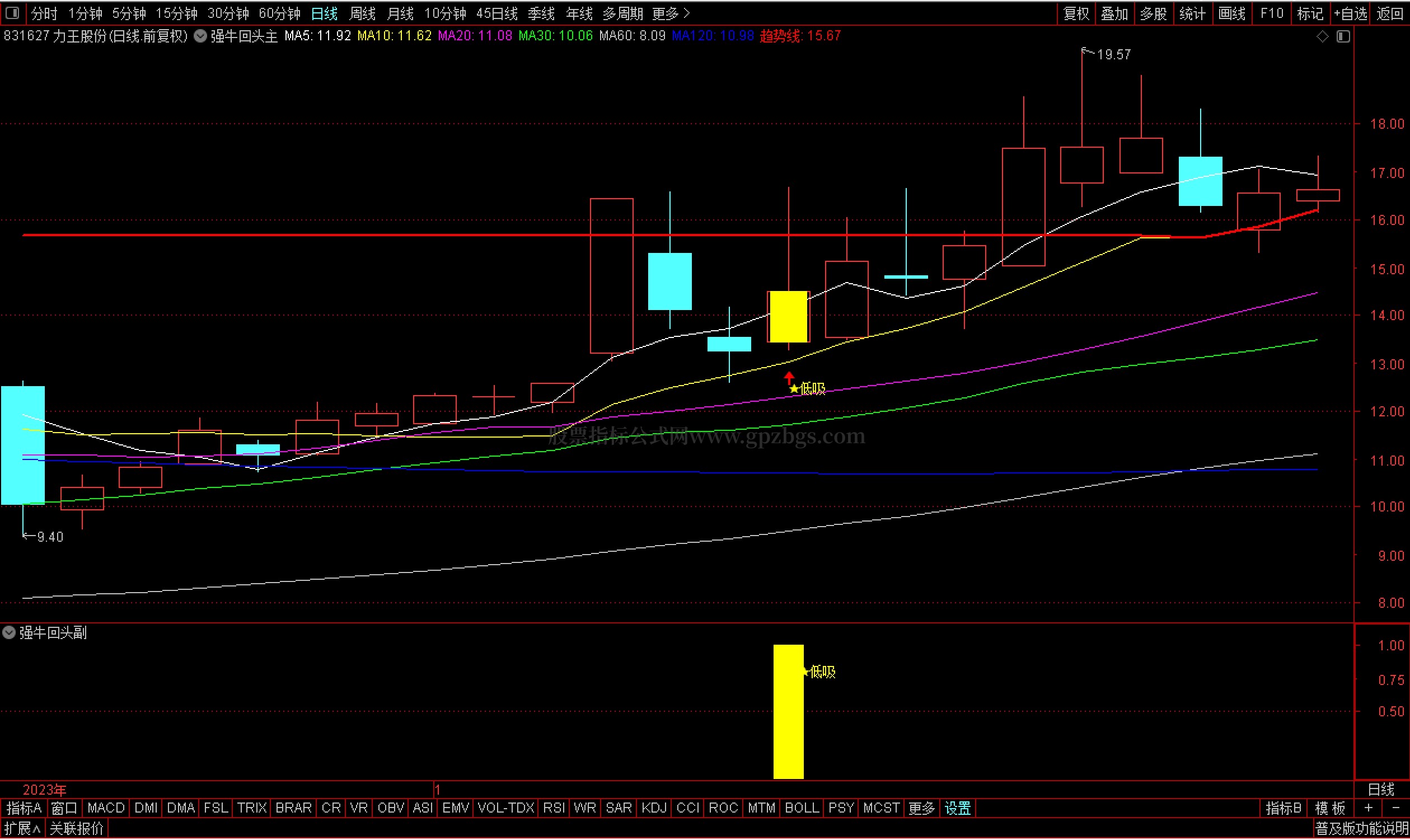Add stock via +自选

pyautogui.click(x=1351, y=13)
